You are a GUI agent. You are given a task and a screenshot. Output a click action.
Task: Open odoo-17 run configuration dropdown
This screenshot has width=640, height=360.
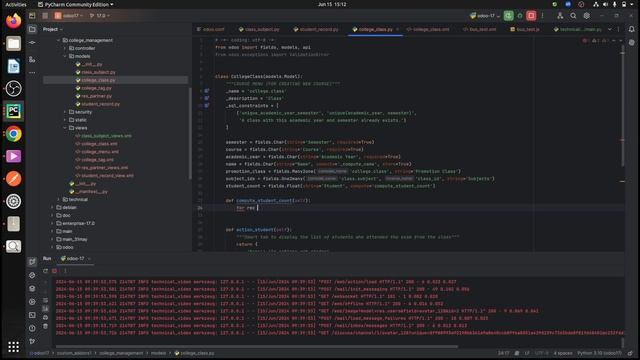(x=485, y=16)
